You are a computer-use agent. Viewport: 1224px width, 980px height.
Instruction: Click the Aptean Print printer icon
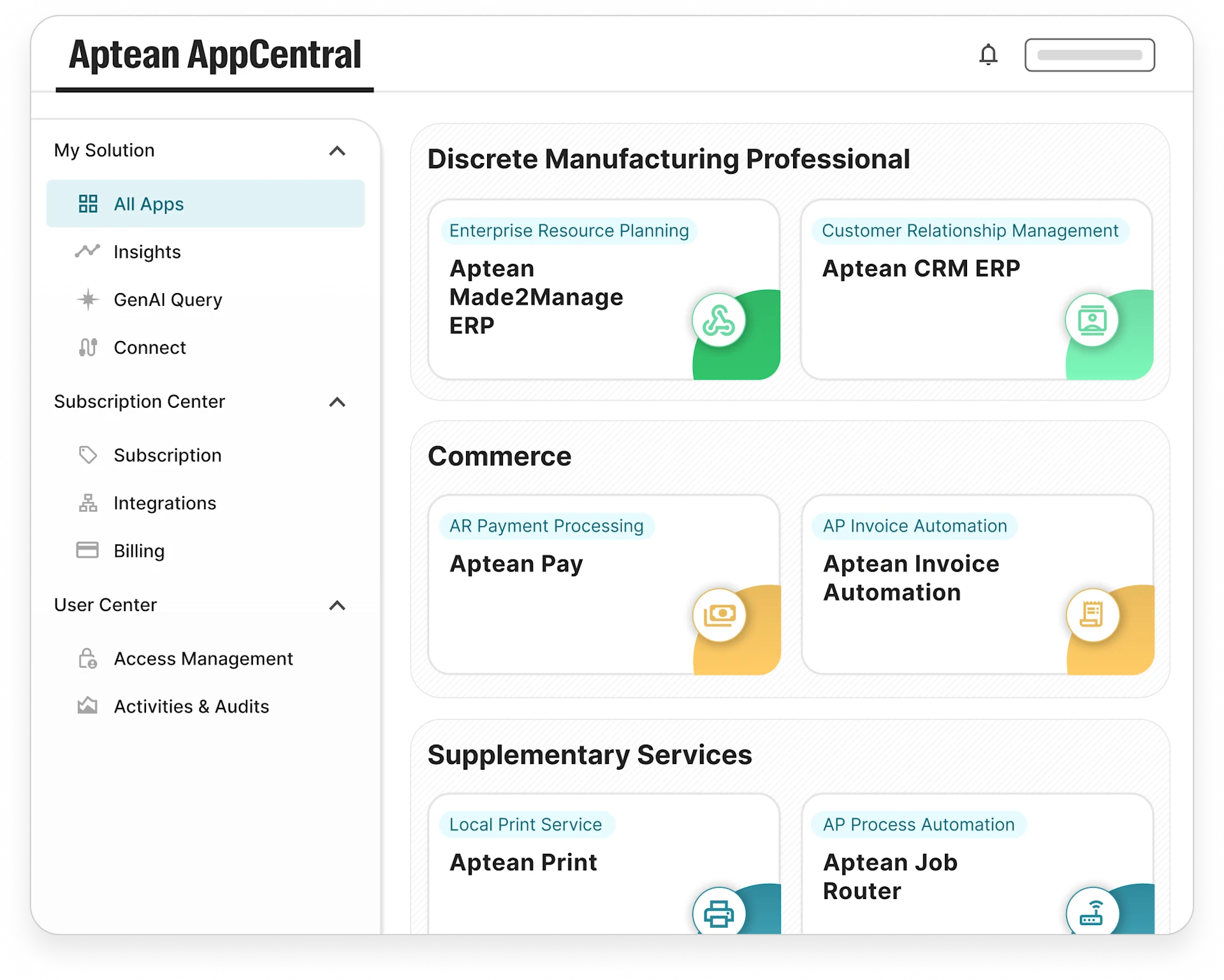coord(719,913)
